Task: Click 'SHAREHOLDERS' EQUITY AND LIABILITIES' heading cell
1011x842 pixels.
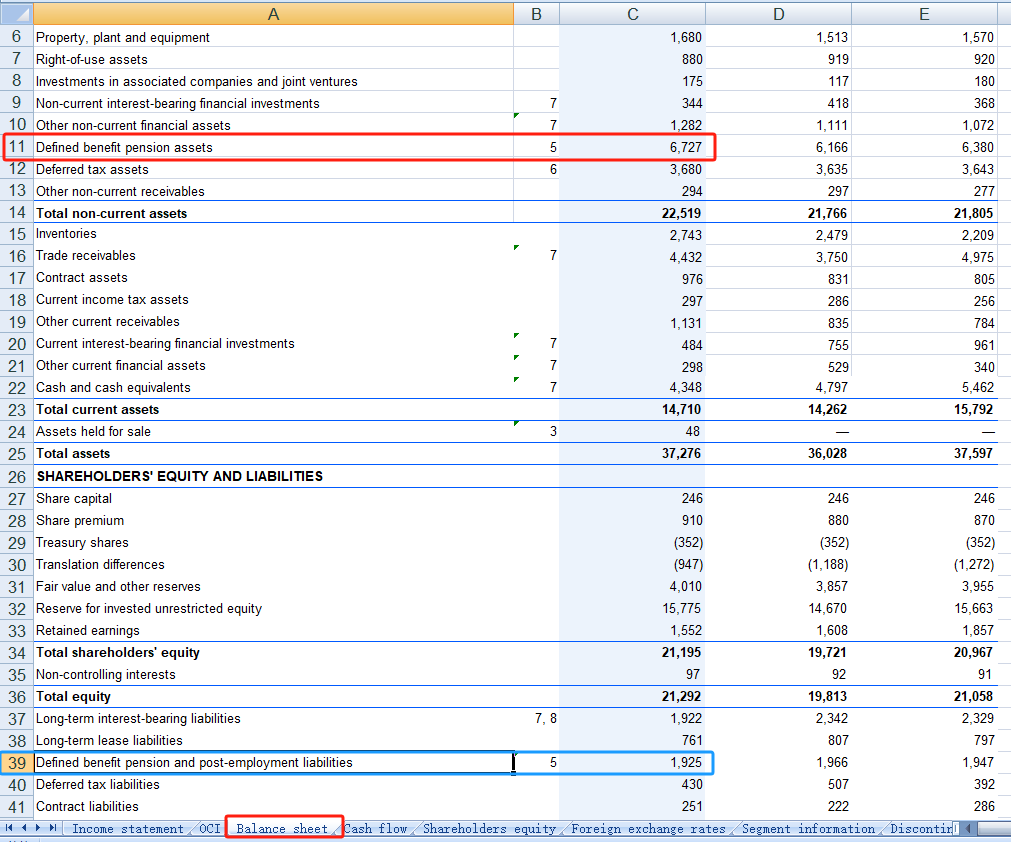Action: click(273, 476)
